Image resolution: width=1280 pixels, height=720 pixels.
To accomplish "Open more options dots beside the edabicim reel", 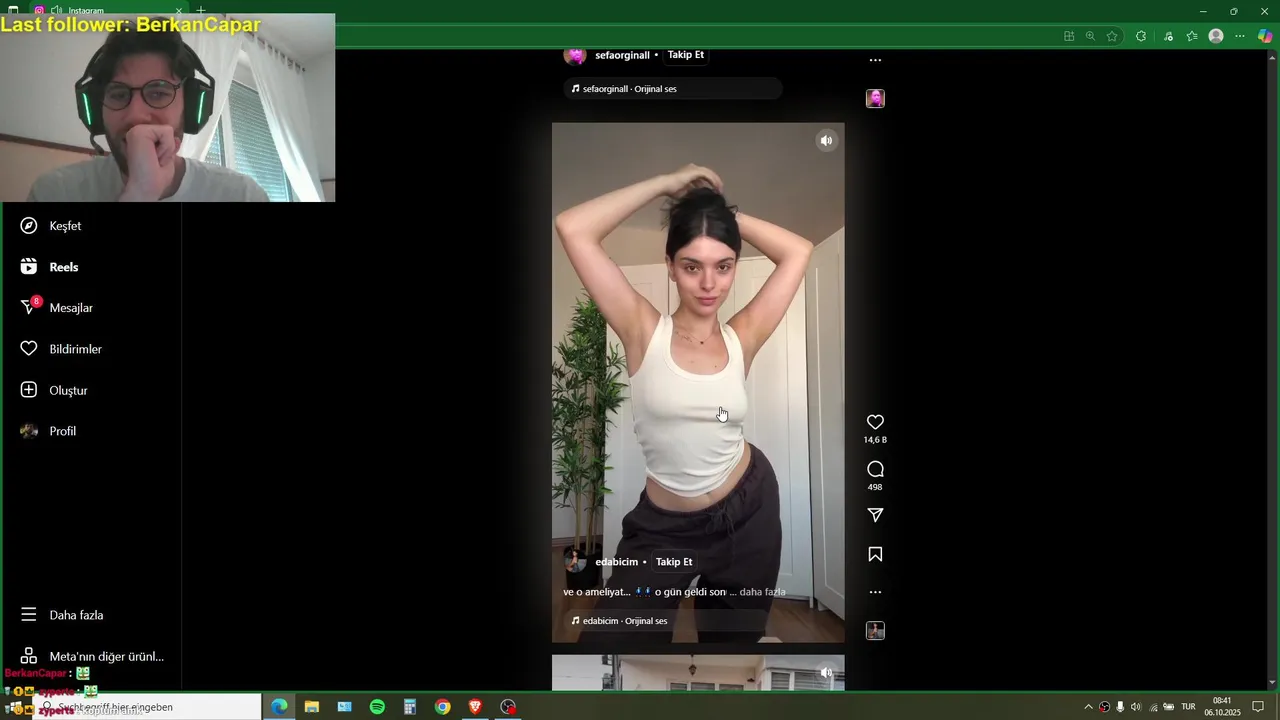I will pos(875,592).
